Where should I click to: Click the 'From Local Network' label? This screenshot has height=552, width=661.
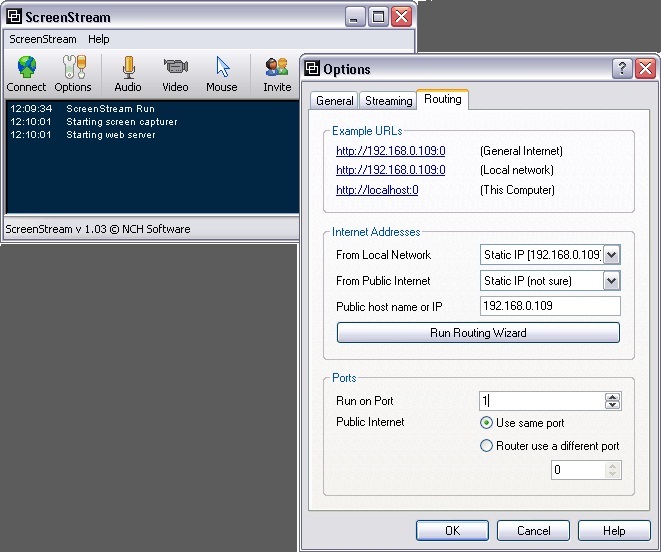tap(383, 255)
